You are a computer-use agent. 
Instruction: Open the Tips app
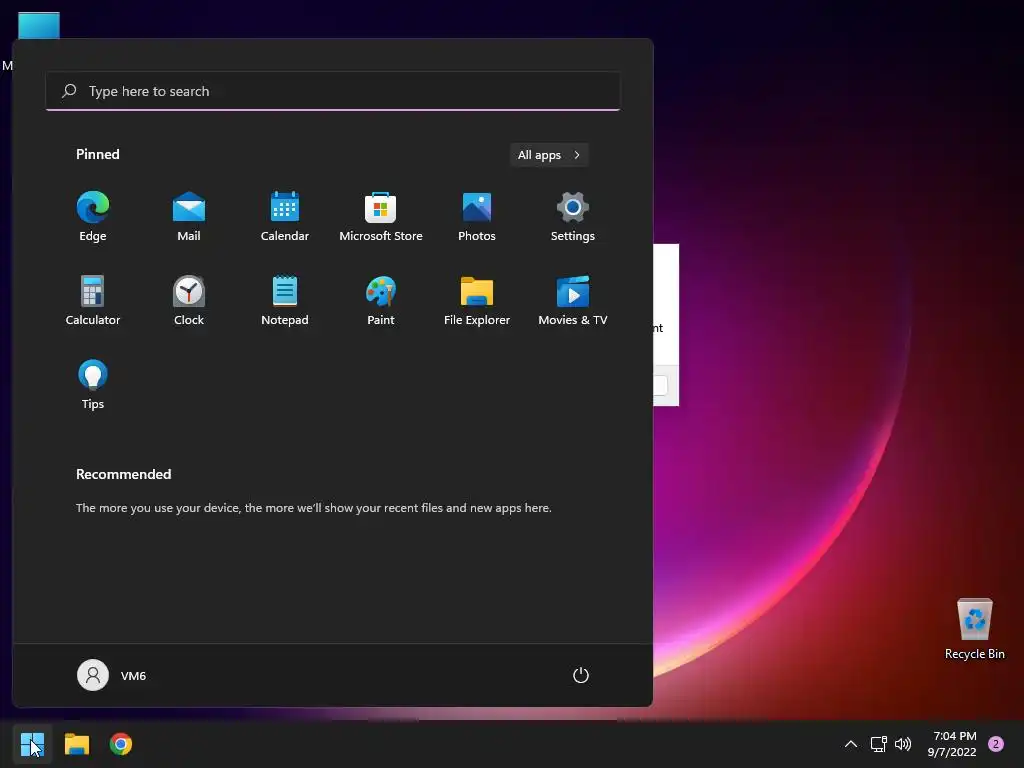click(x=93, y=385)
